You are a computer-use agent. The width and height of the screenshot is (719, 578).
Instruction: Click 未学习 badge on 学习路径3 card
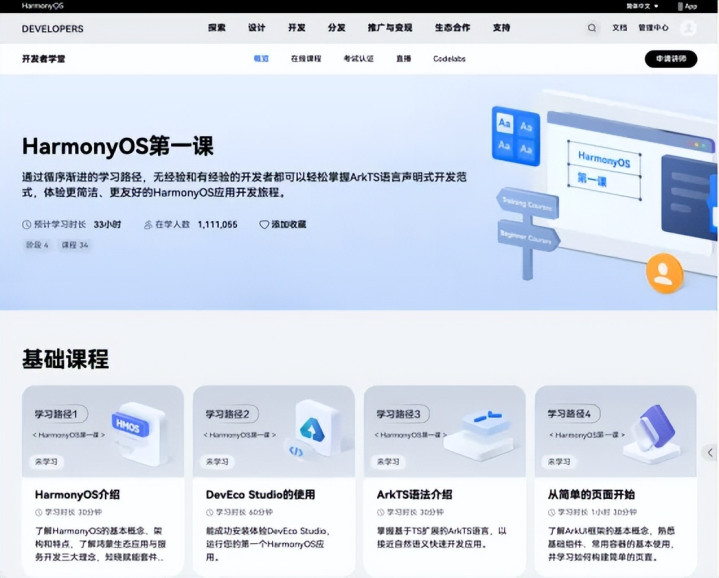click(388, 462)
